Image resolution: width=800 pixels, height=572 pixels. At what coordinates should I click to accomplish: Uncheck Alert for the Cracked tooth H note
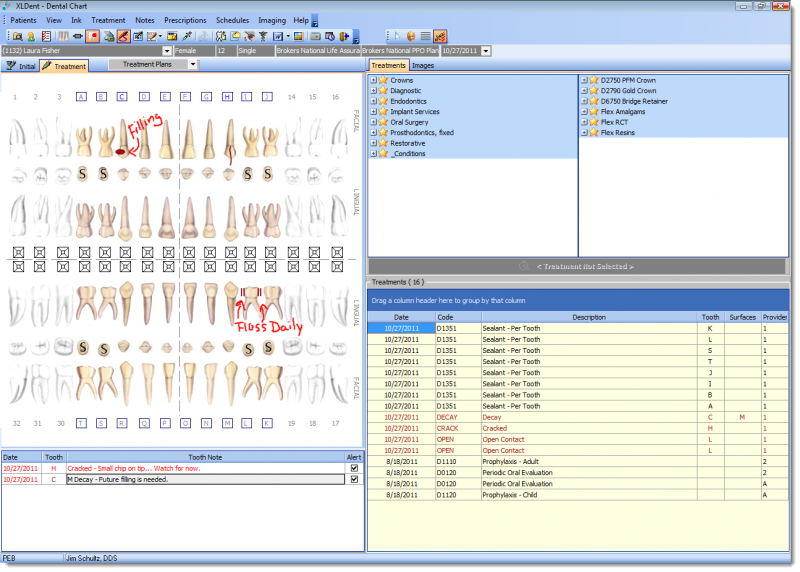353,467
